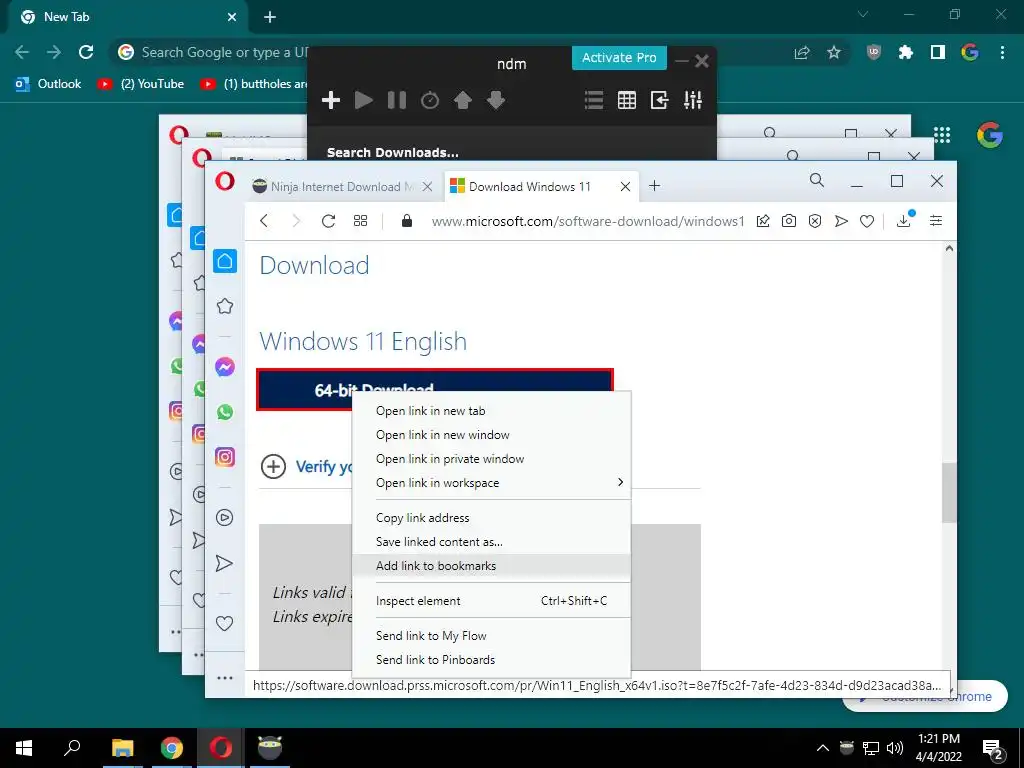Open Opera downloads icon
The image size is (1024, 768).
tap(904, 220)
